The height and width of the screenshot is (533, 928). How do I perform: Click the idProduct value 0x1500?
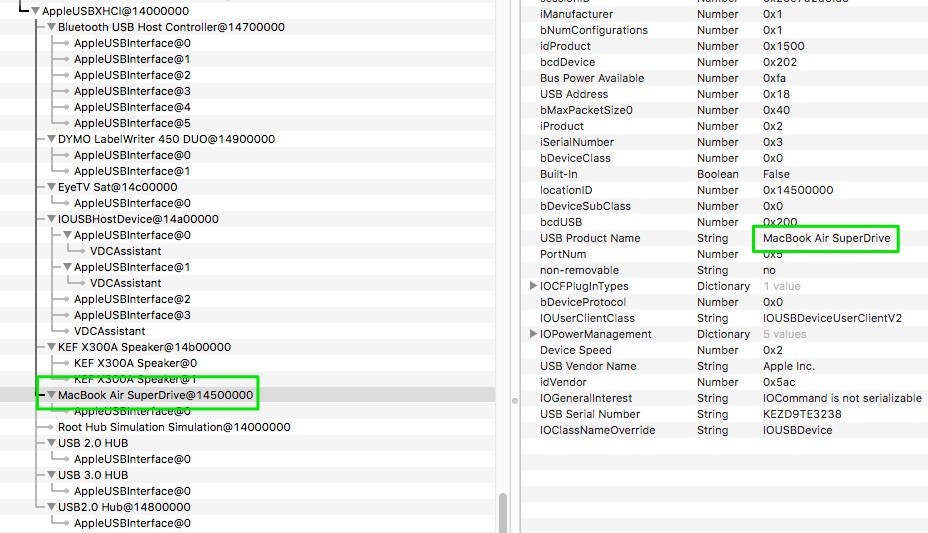point(783,46)
